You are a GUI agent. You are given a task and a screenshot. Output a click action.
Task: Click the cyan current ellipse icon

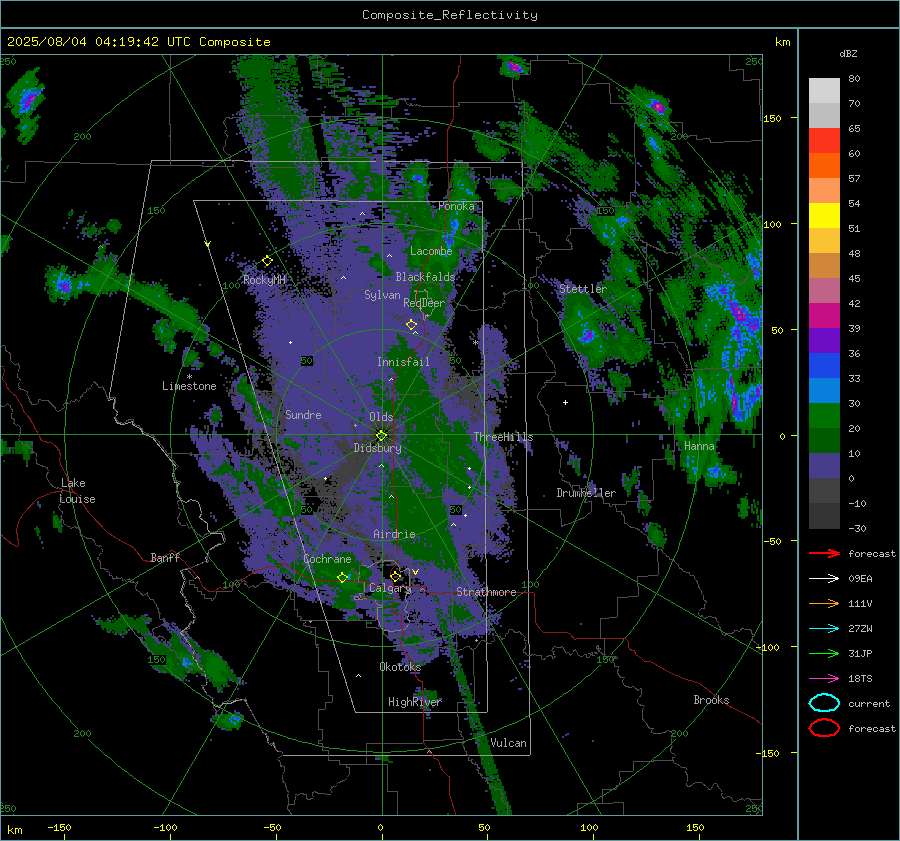coord(824,703)
